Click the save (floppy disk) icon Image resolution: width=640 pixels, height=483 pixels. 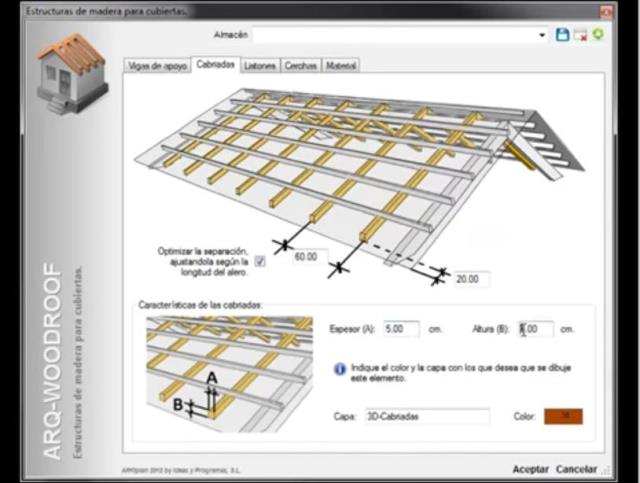pyautogui.click(x=562, y=35)
